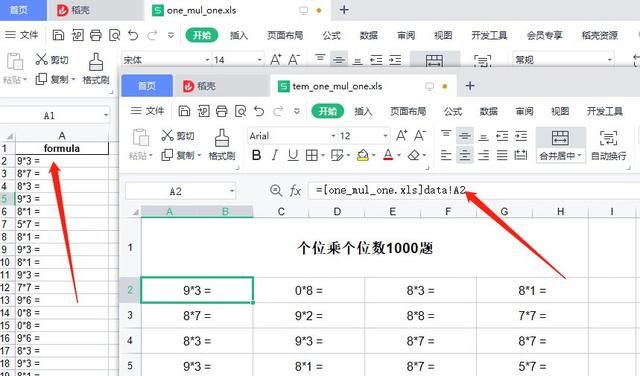Open 会员专享 tab in back window
Image resolution: width=640 pixels, height=376 pixels.
point(544,35)
